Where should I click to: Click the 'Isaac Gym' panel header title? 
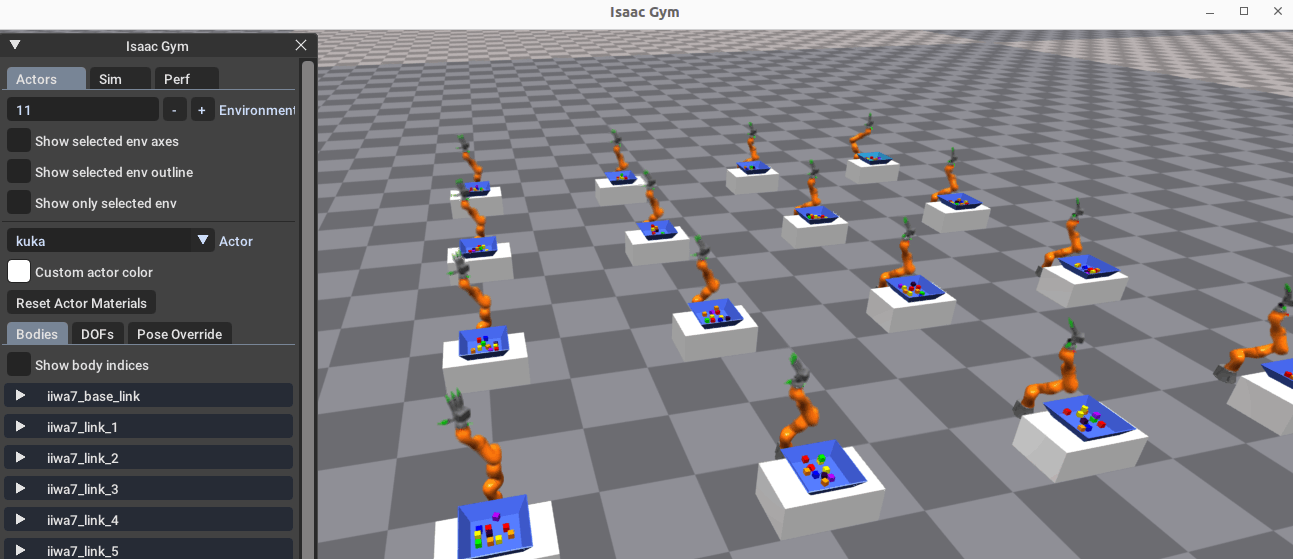(157, 46)
